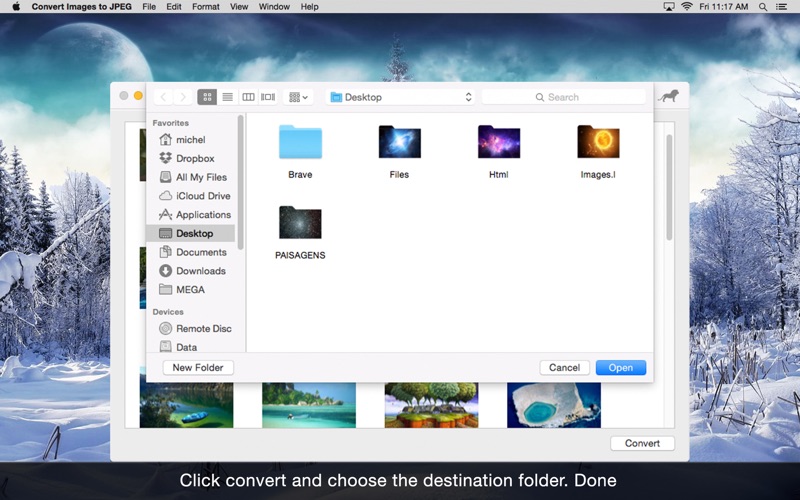This screenshot has height=500, width=800.
Task: Click the New Folder button
Action: click(198, 367)
